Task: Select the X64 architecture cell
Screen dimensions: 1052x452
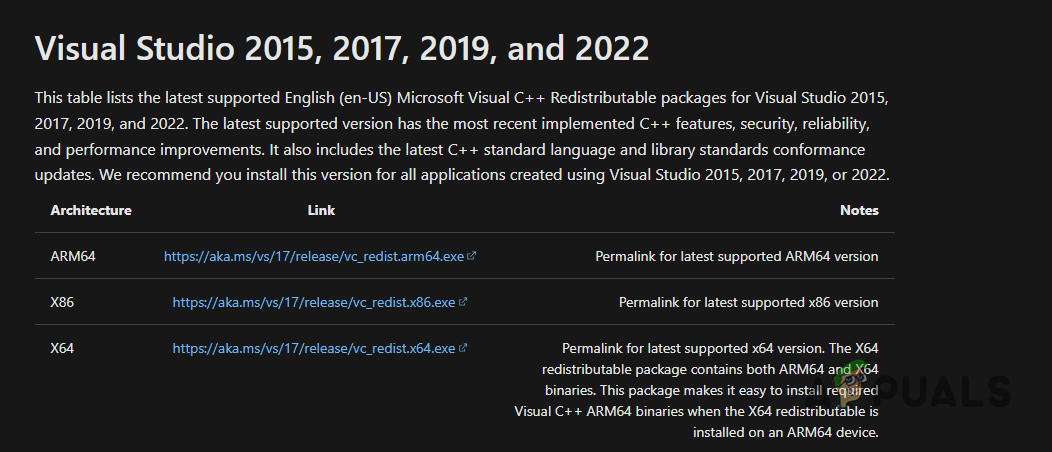Action: [62, 349]
